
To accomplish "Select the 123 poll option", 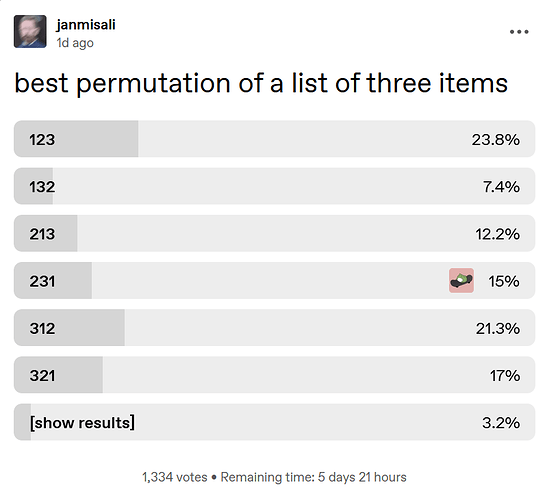I will coord(274,139).
